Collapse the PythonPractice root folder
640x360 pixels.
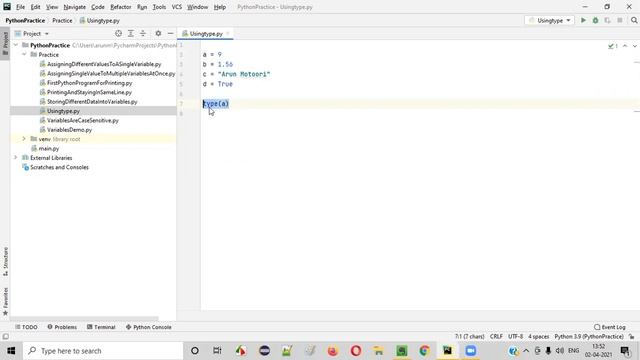(x=16, y=45)
